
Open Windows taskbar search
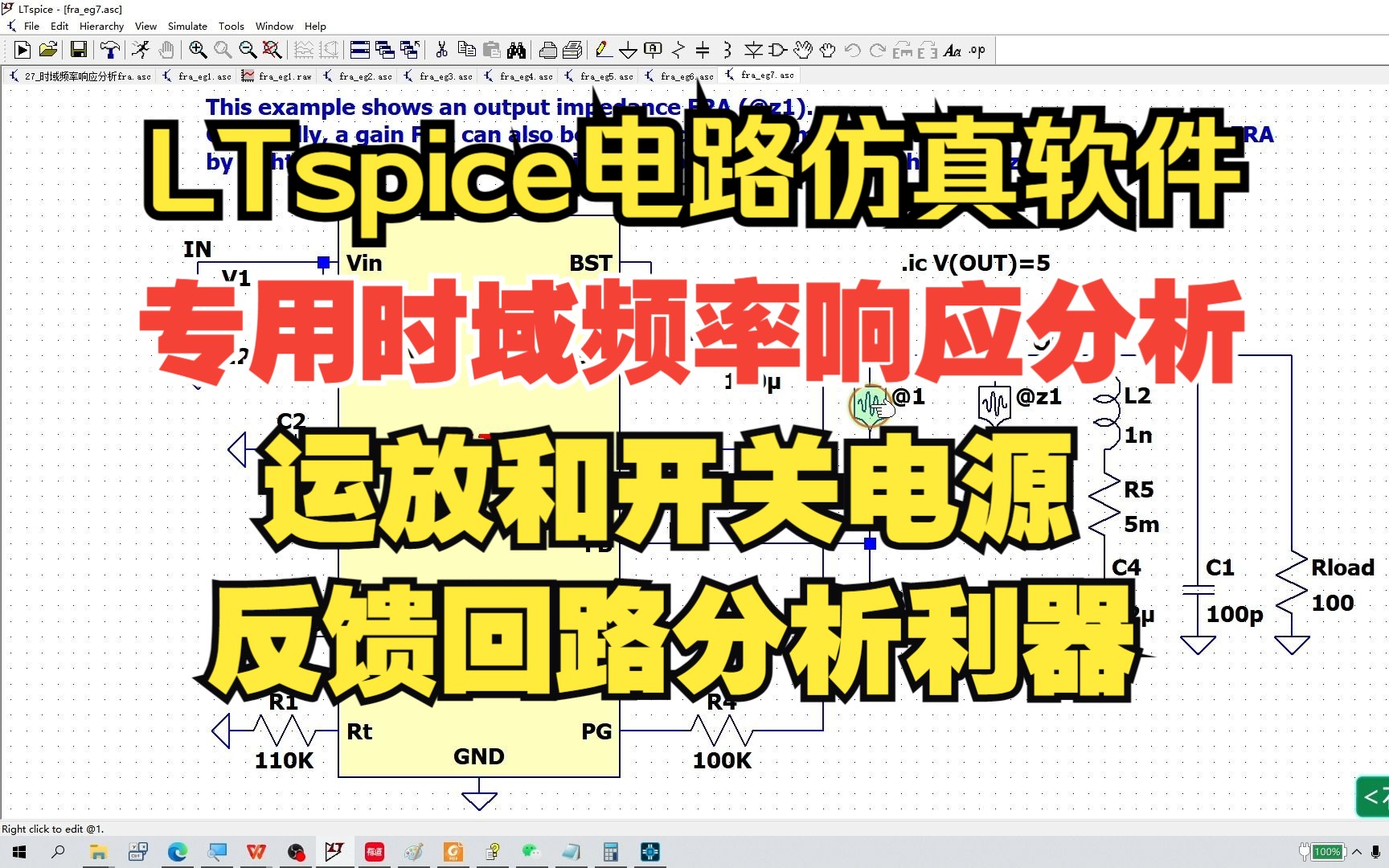point(58,852)
